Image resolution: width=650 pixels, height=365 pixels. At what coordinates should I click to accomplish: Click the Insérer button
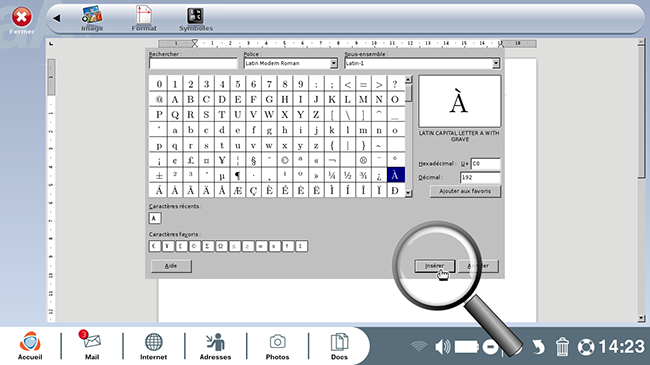(434, 266)
